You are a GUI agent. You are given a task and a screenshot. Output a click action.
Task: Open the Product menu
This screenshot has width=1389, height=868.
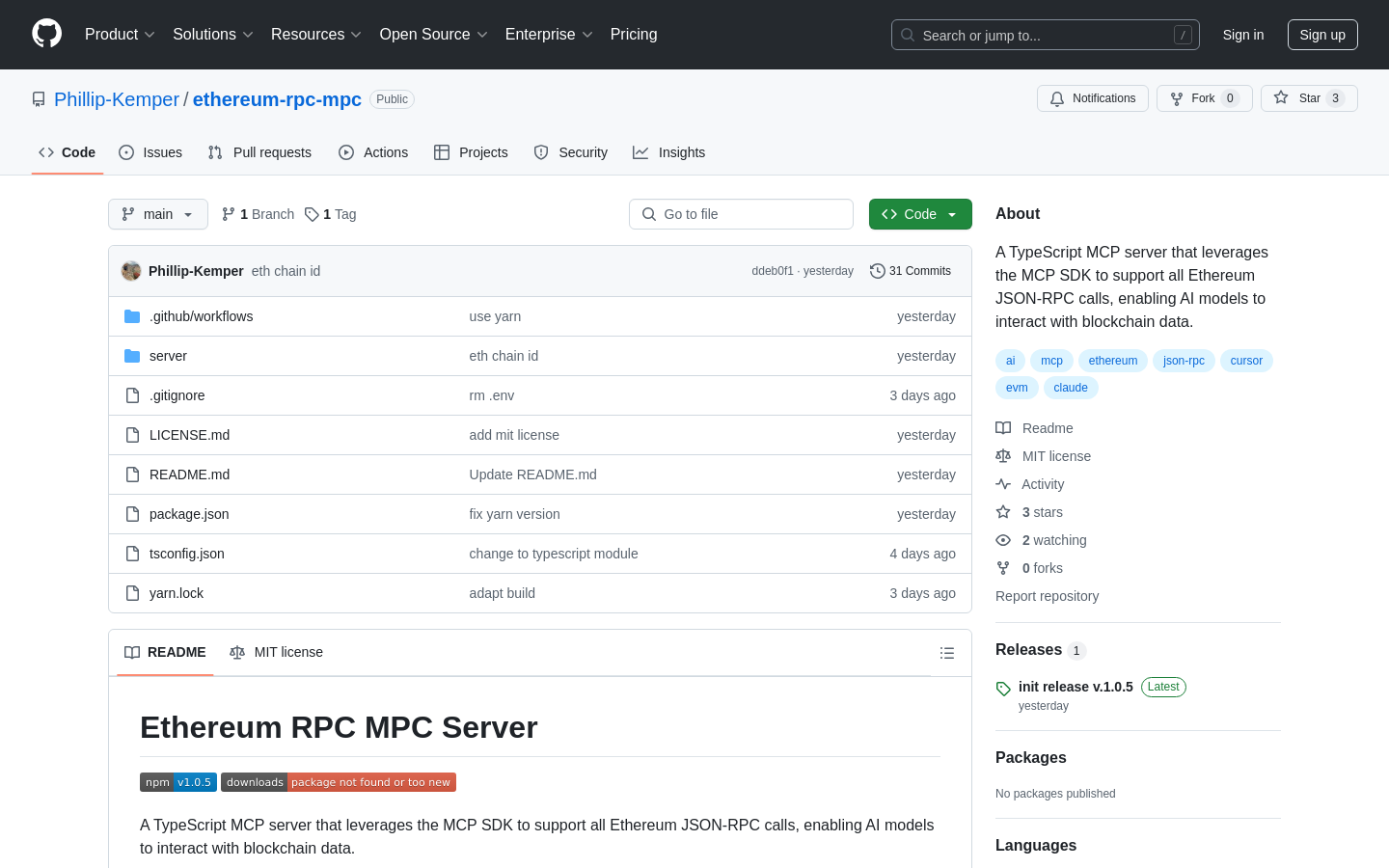pyautogui.click(x=120, y=35)
